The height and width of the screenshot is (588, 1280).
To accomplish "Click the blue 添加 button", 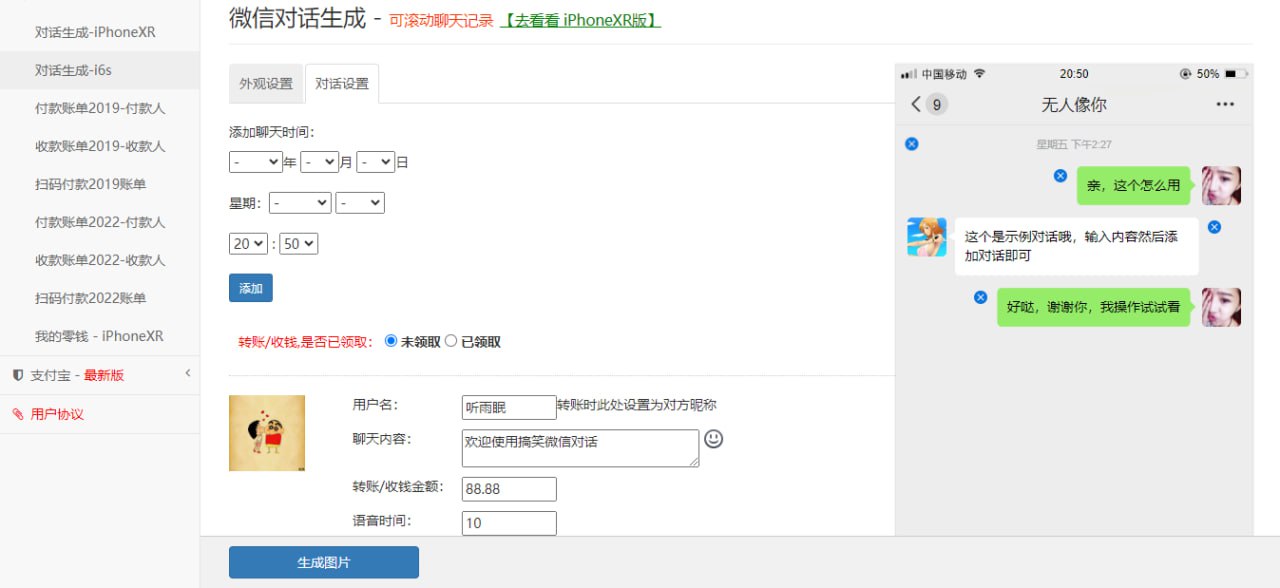I will (x=250, y=288).
